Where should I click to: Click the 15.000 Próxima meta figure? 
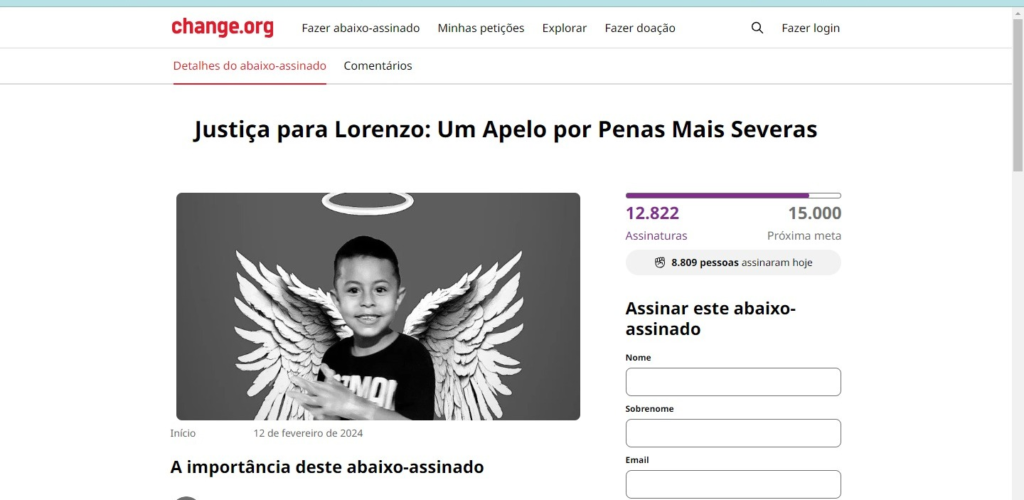(x=804, y=223)
